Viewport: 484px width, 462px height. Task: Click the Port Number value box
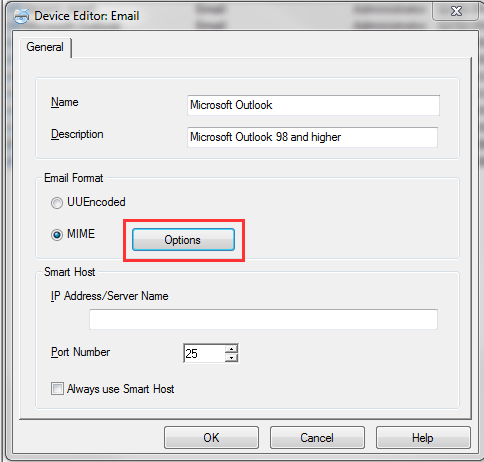pos(204,353)
